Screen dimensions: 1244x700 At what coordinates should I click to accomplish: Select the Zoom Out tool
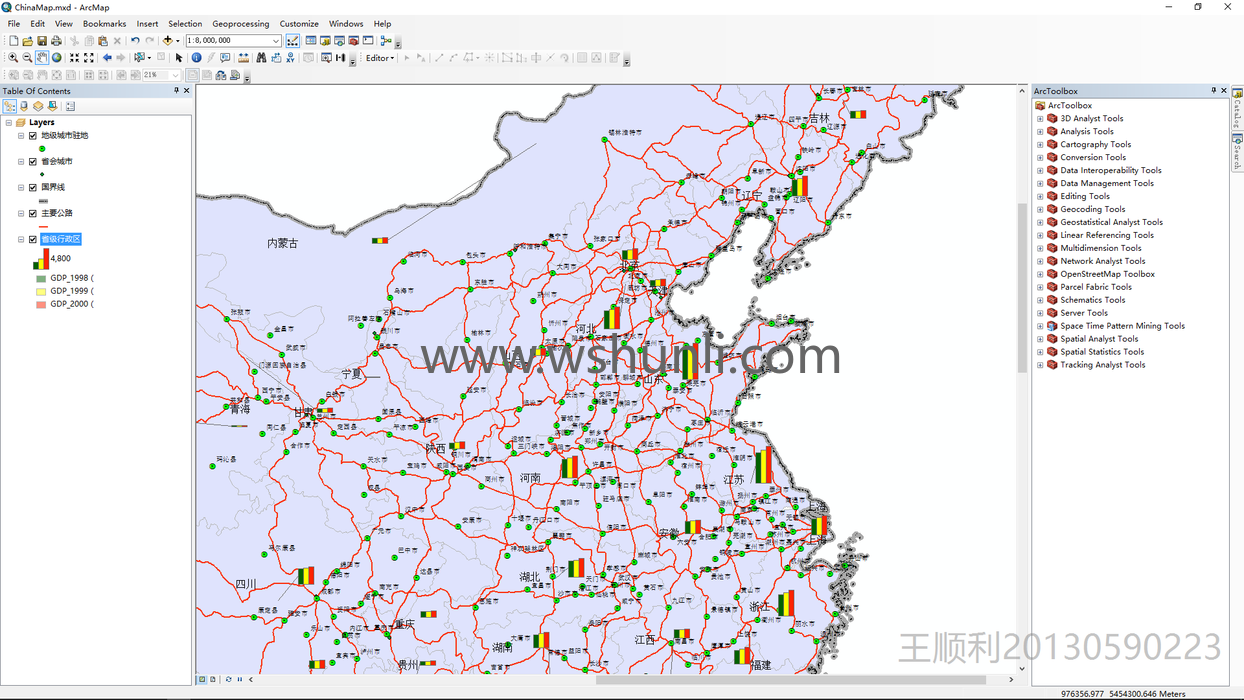click(x=27, y=58)
